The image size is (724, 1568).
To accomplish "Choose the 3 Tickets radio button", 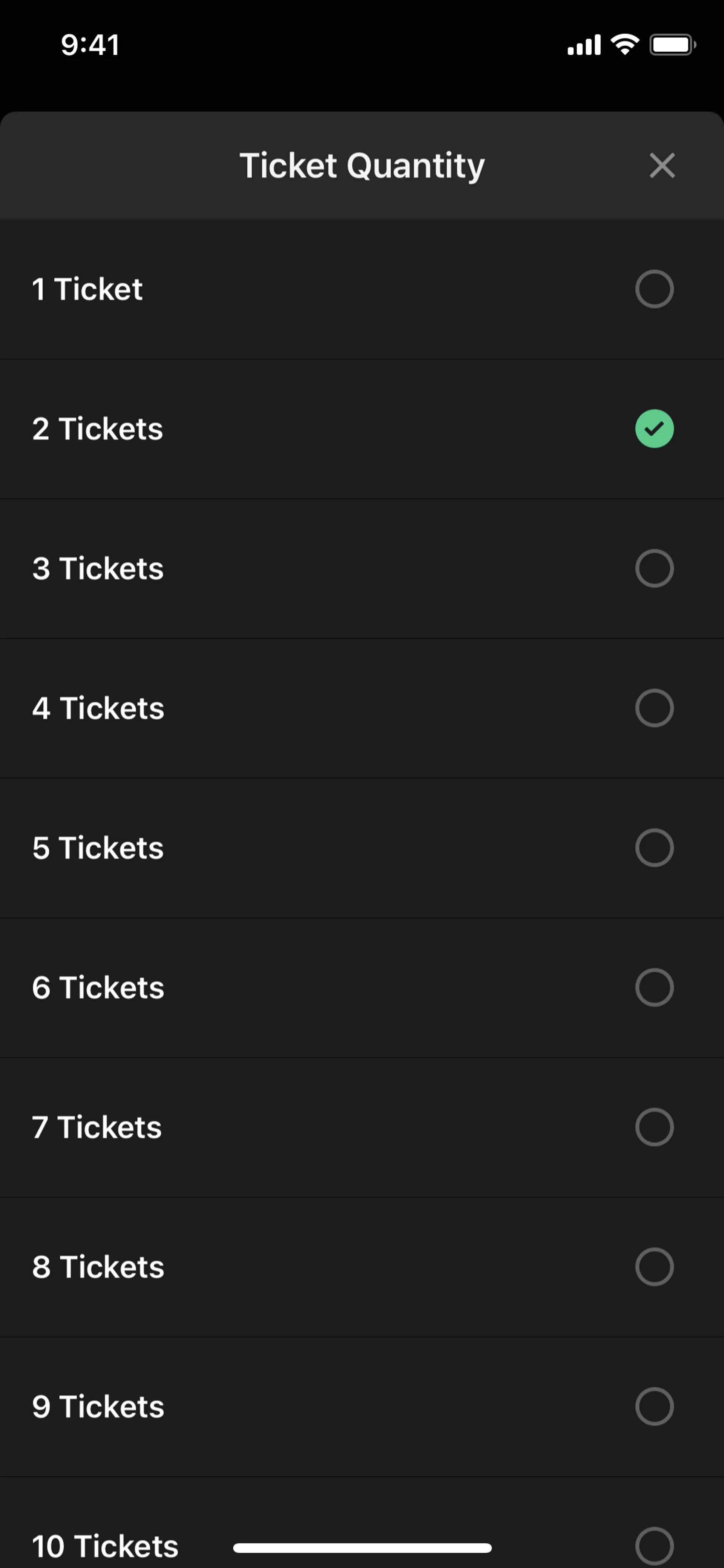I will pos(654,568).
